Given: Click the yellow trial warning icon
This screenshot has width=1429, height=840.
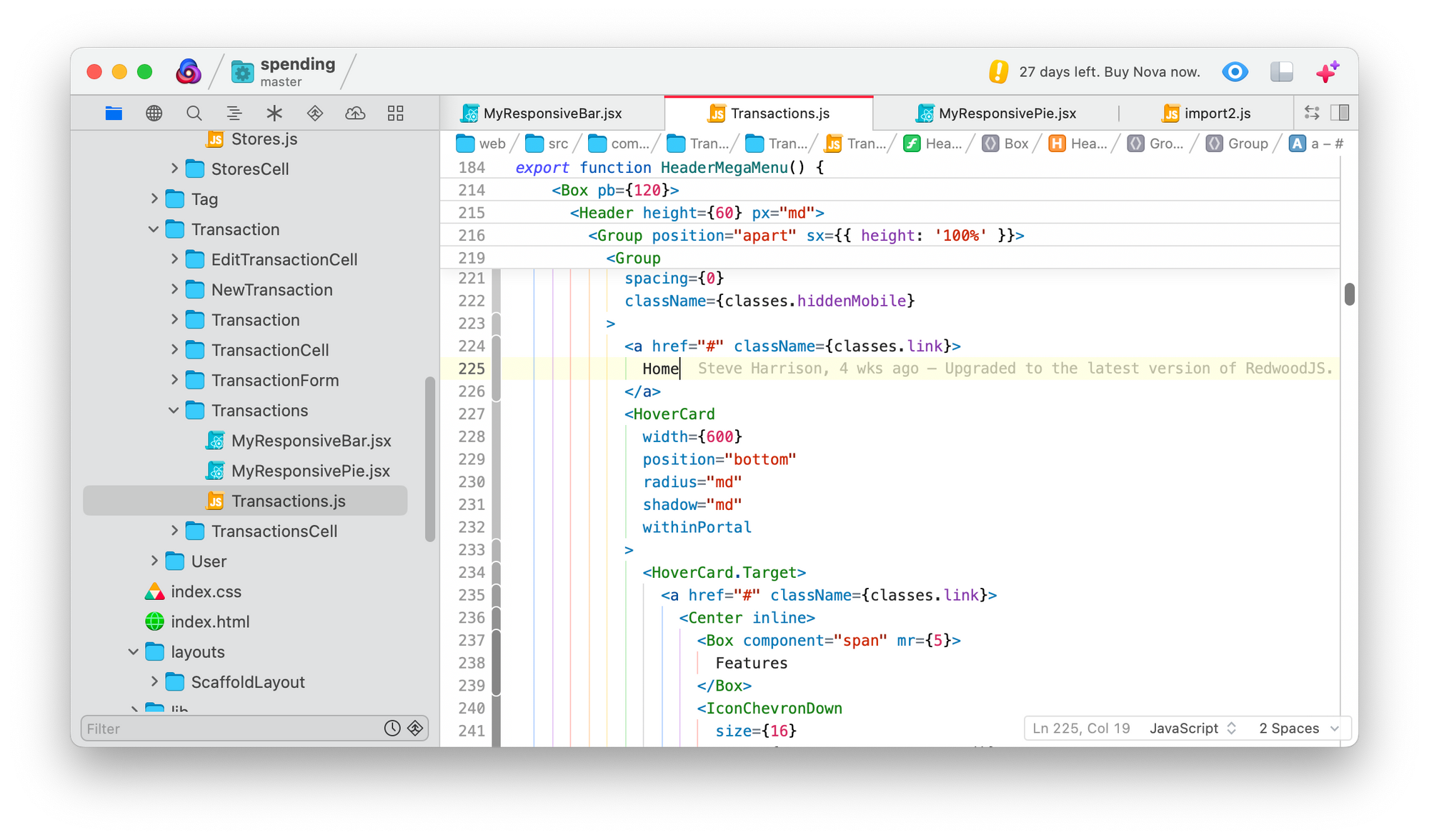Looking at the screenshot, I should coord(998,71).
